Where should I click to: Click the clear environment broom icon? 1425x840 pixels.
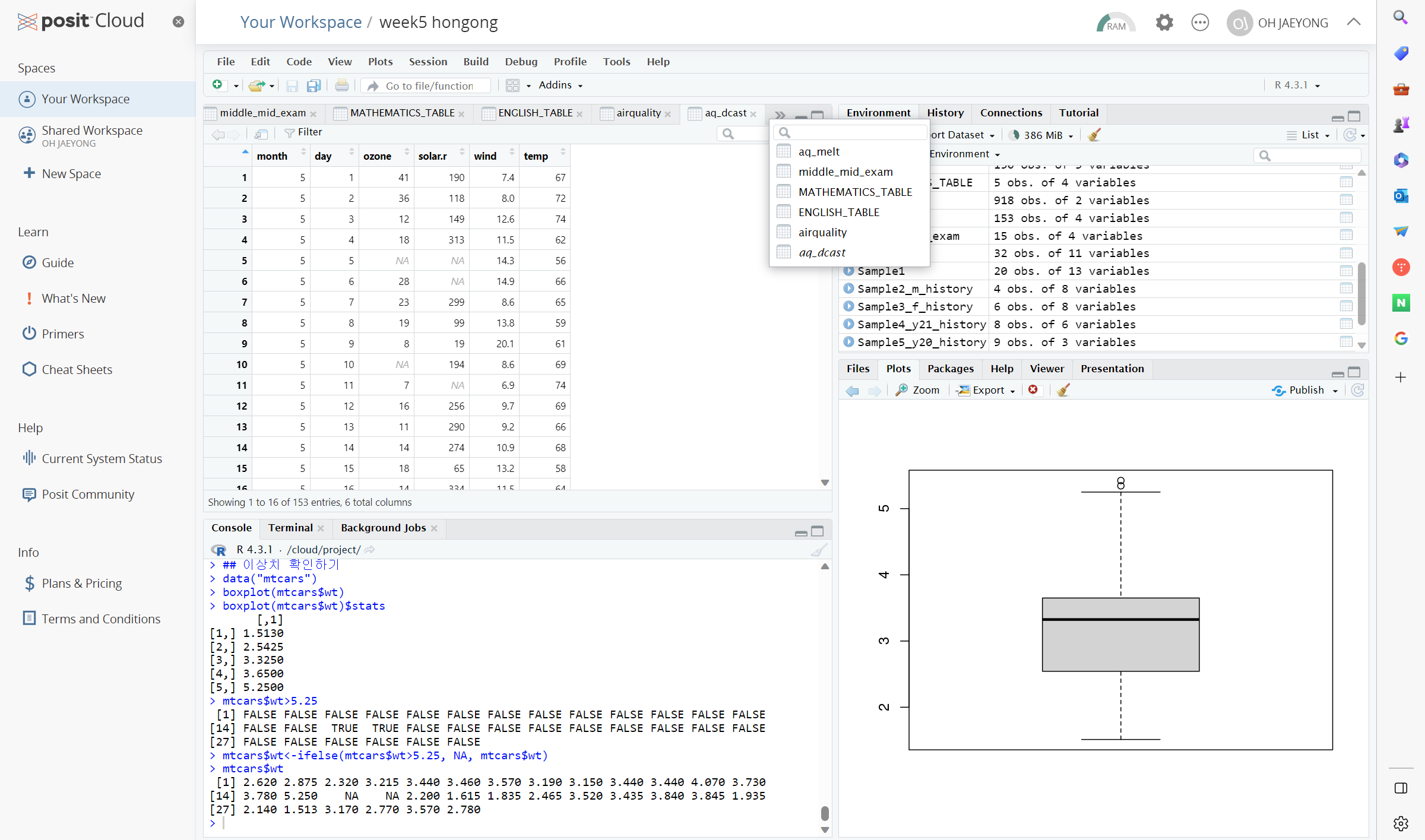(1094, 135)
